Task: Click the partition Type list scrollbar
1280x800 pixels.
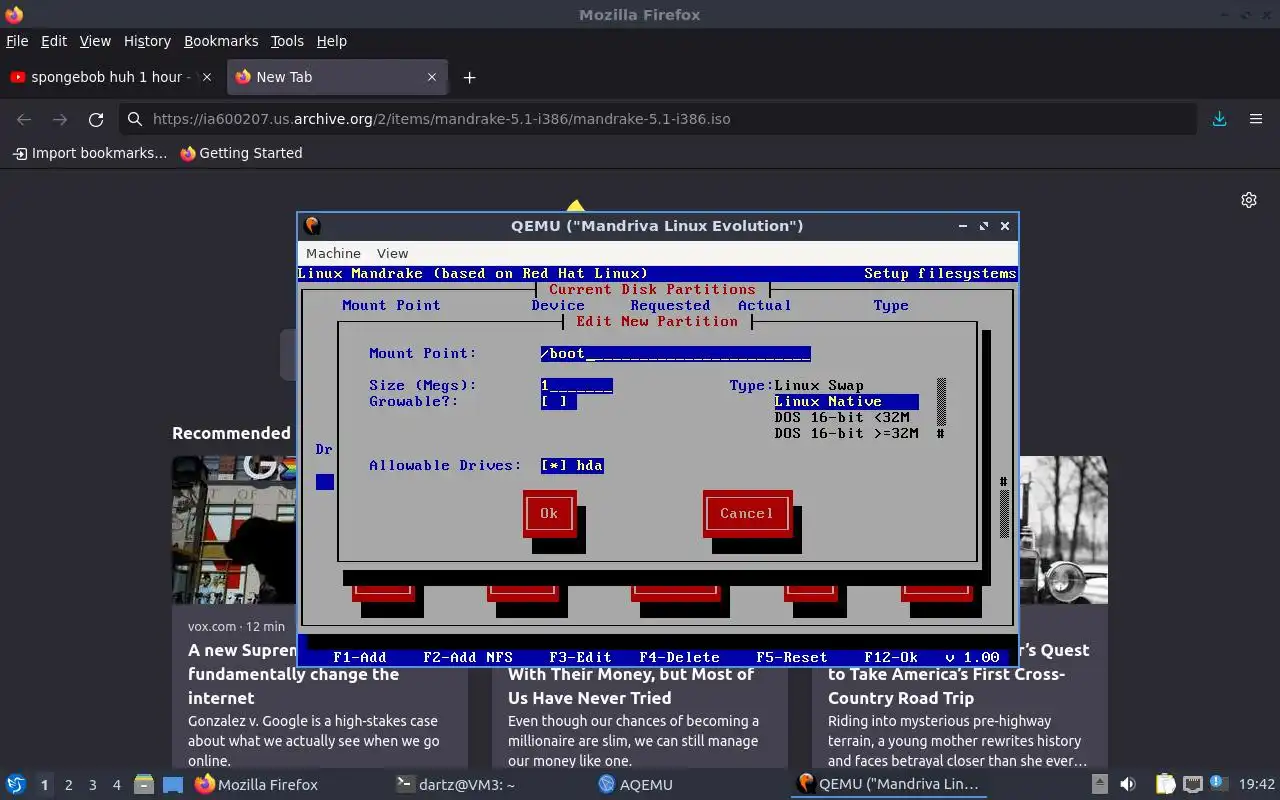Action: 941,409
